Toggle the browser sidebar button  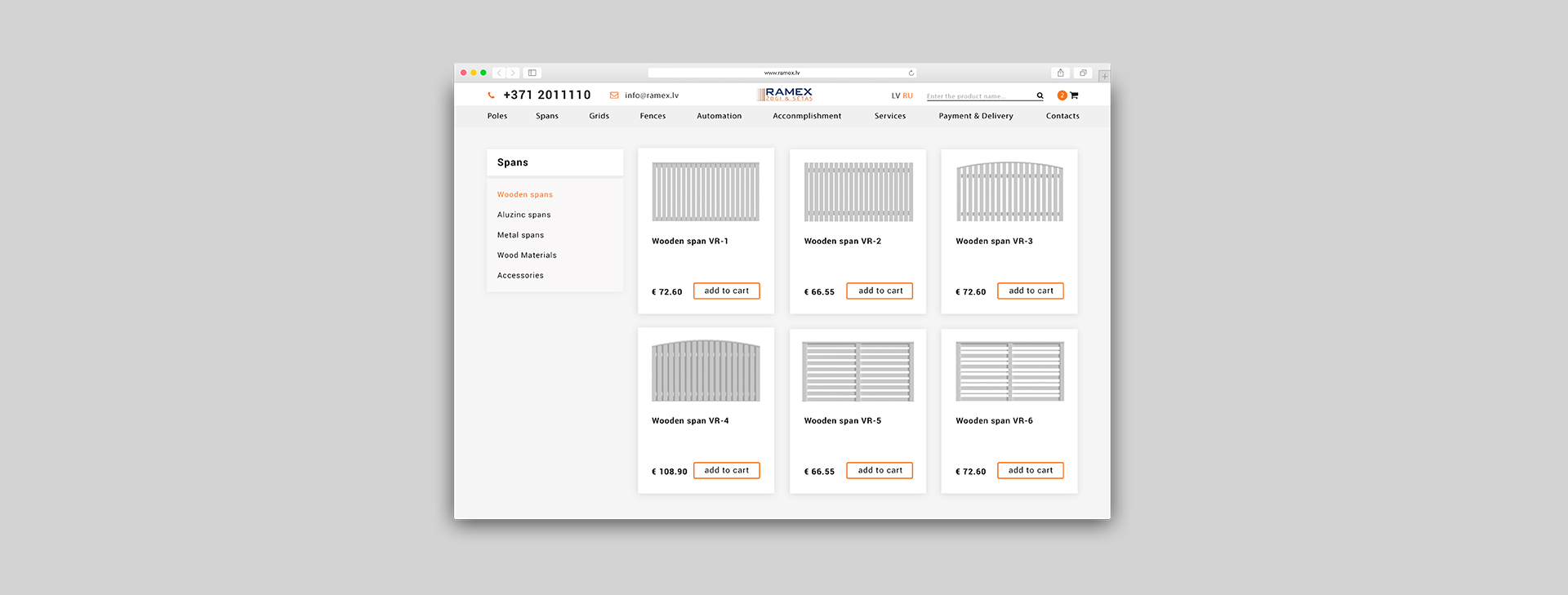[x=532, y=73]
